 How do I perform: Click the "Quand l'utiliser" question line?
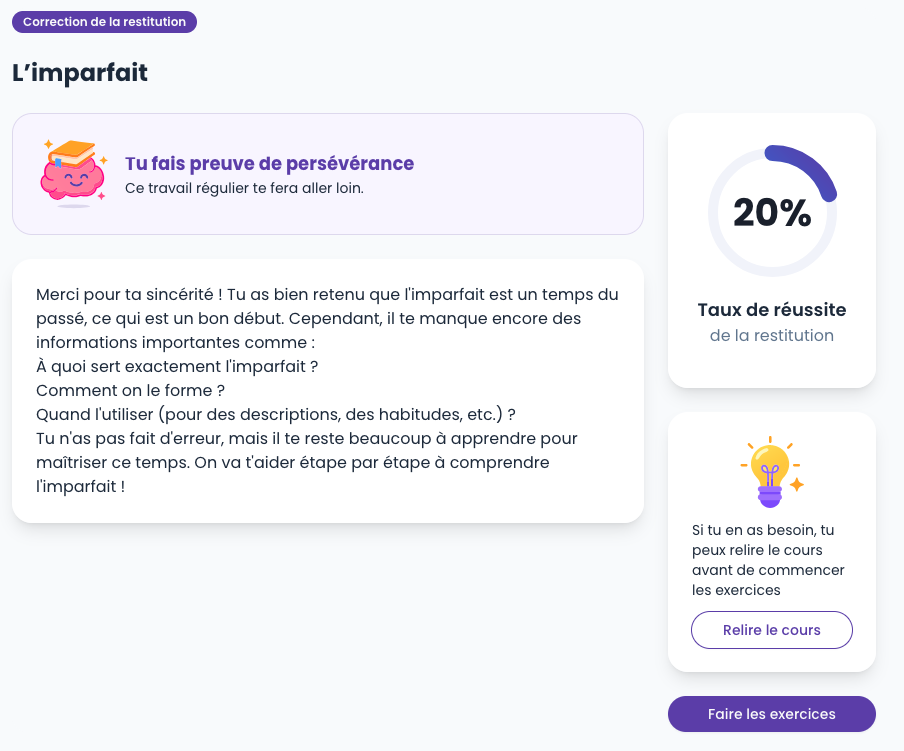[275, 414]
